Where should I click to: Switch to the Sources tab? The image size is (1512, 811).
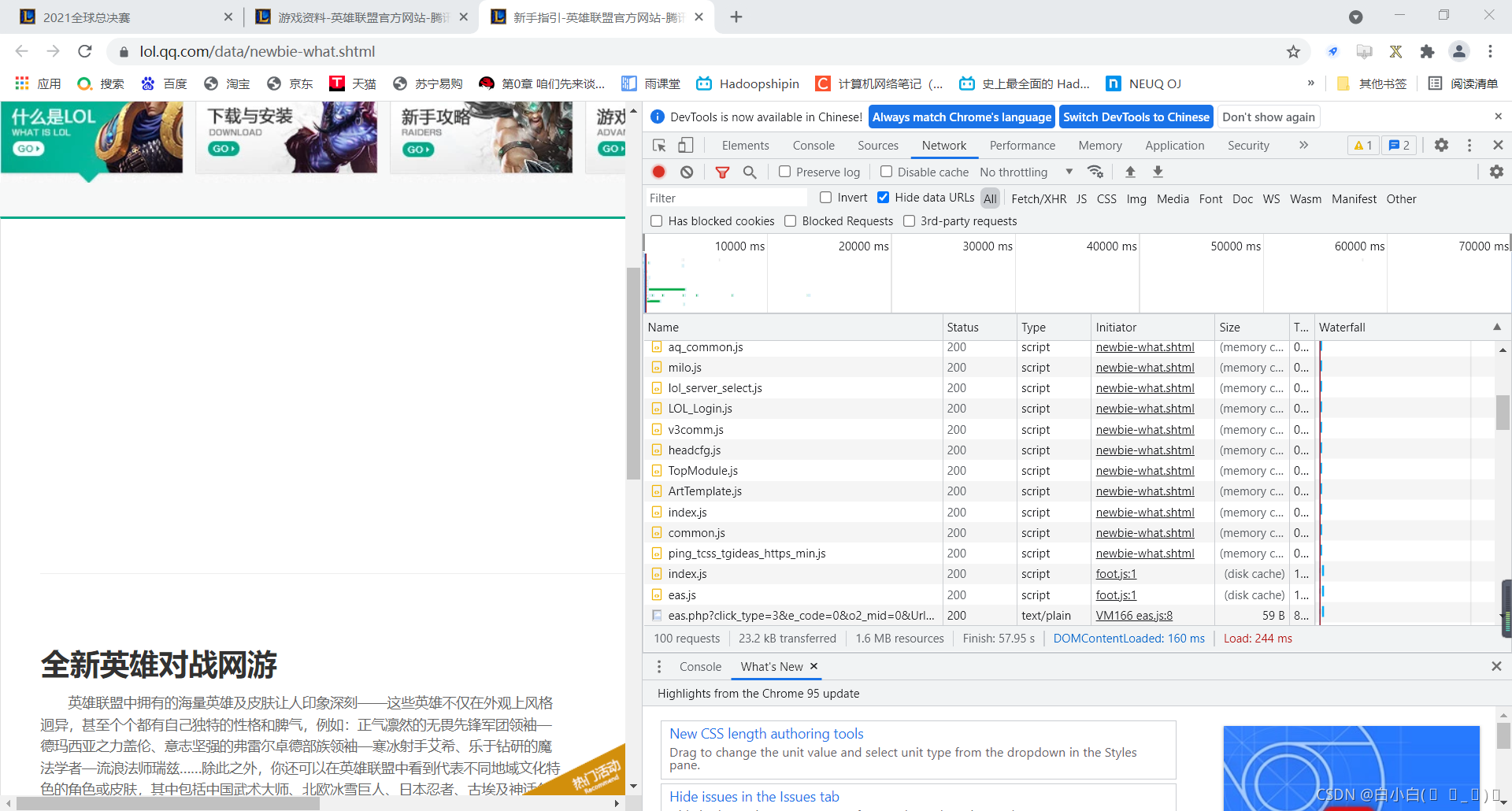pos(878,145)
